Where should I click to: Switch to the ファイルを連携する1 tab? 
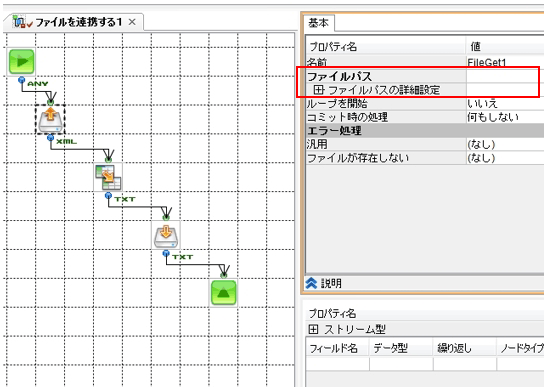(79, 22)
